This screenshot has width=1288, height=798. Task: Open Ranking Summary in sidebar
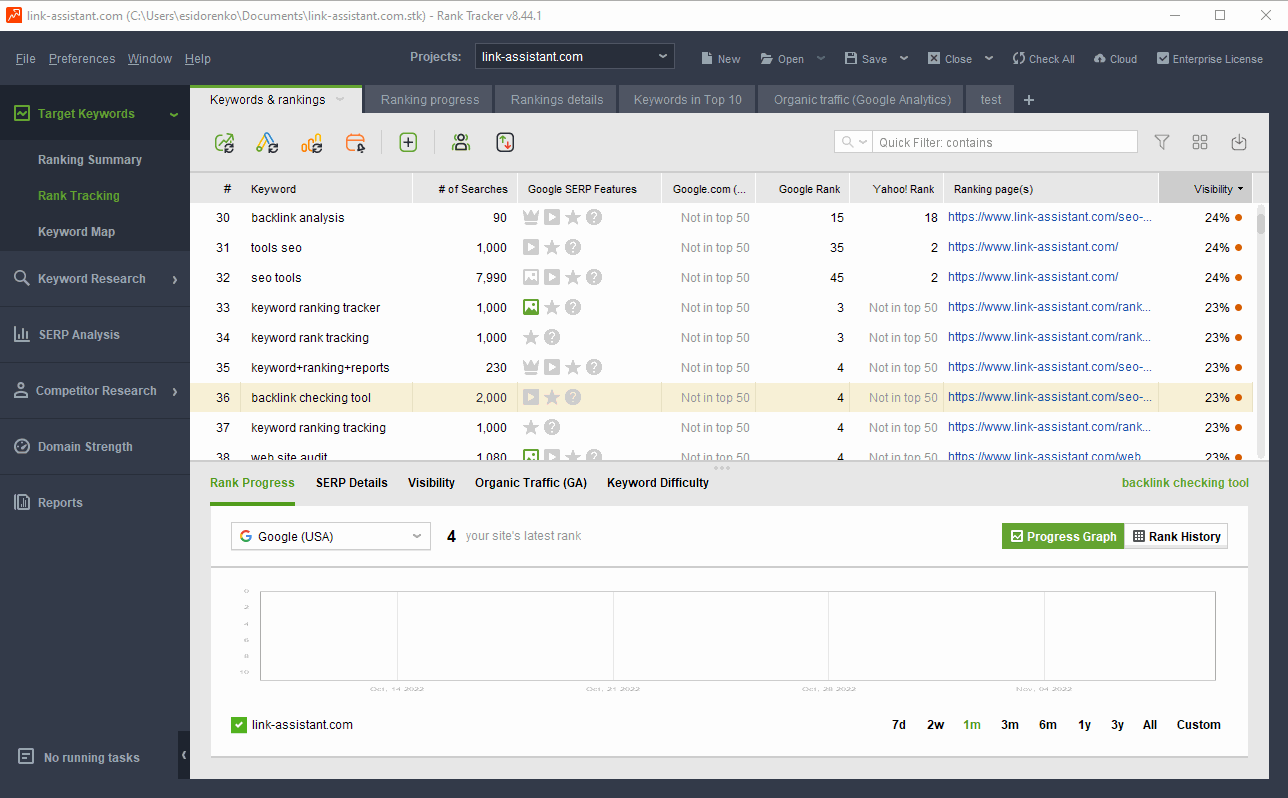[x=90, y=160]
